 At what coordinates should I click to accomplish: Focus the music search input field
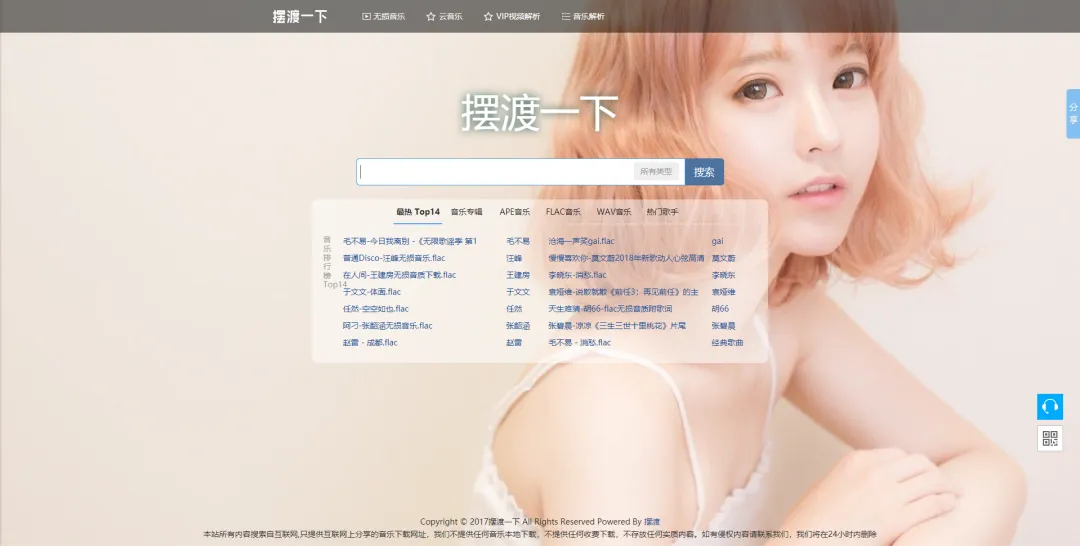(495, 171)
